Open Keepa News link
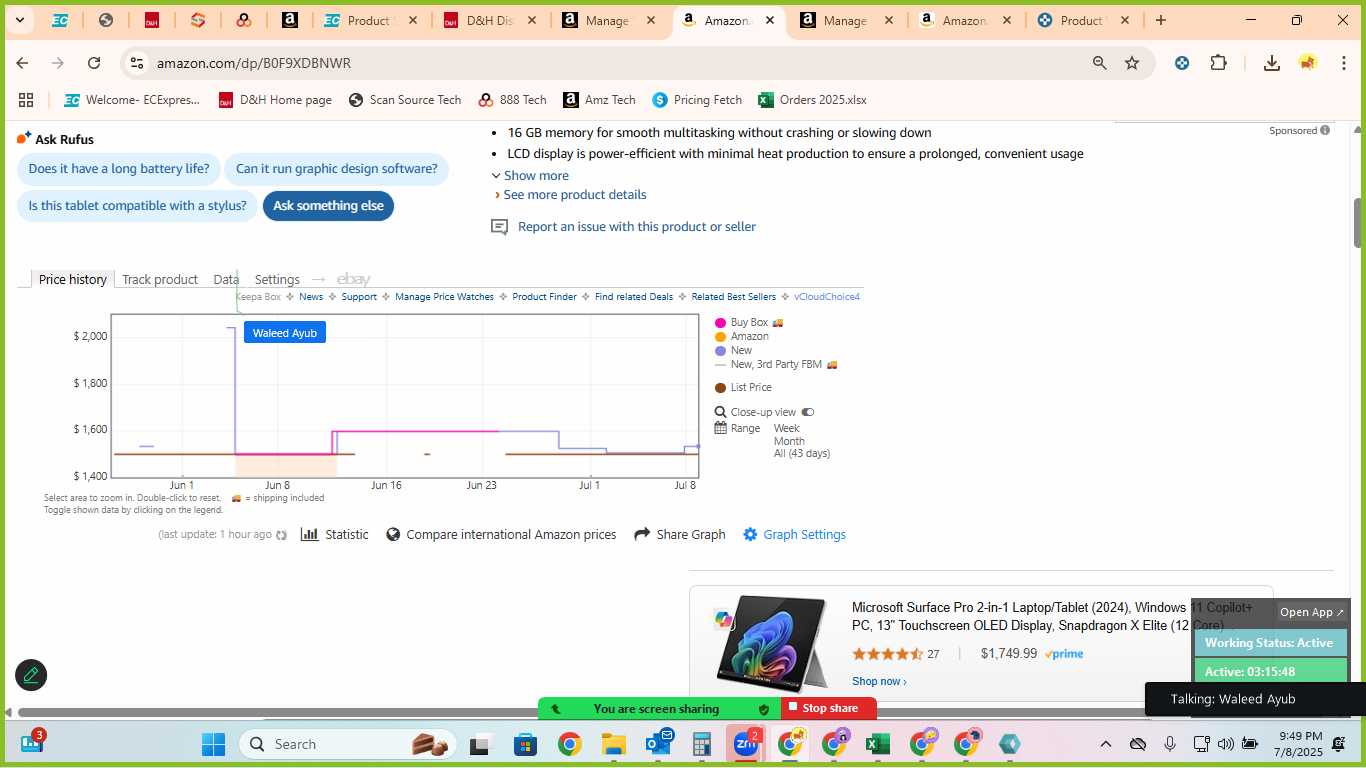The image size is (1366, 768). pyautogui.click(x=311, y=297)
